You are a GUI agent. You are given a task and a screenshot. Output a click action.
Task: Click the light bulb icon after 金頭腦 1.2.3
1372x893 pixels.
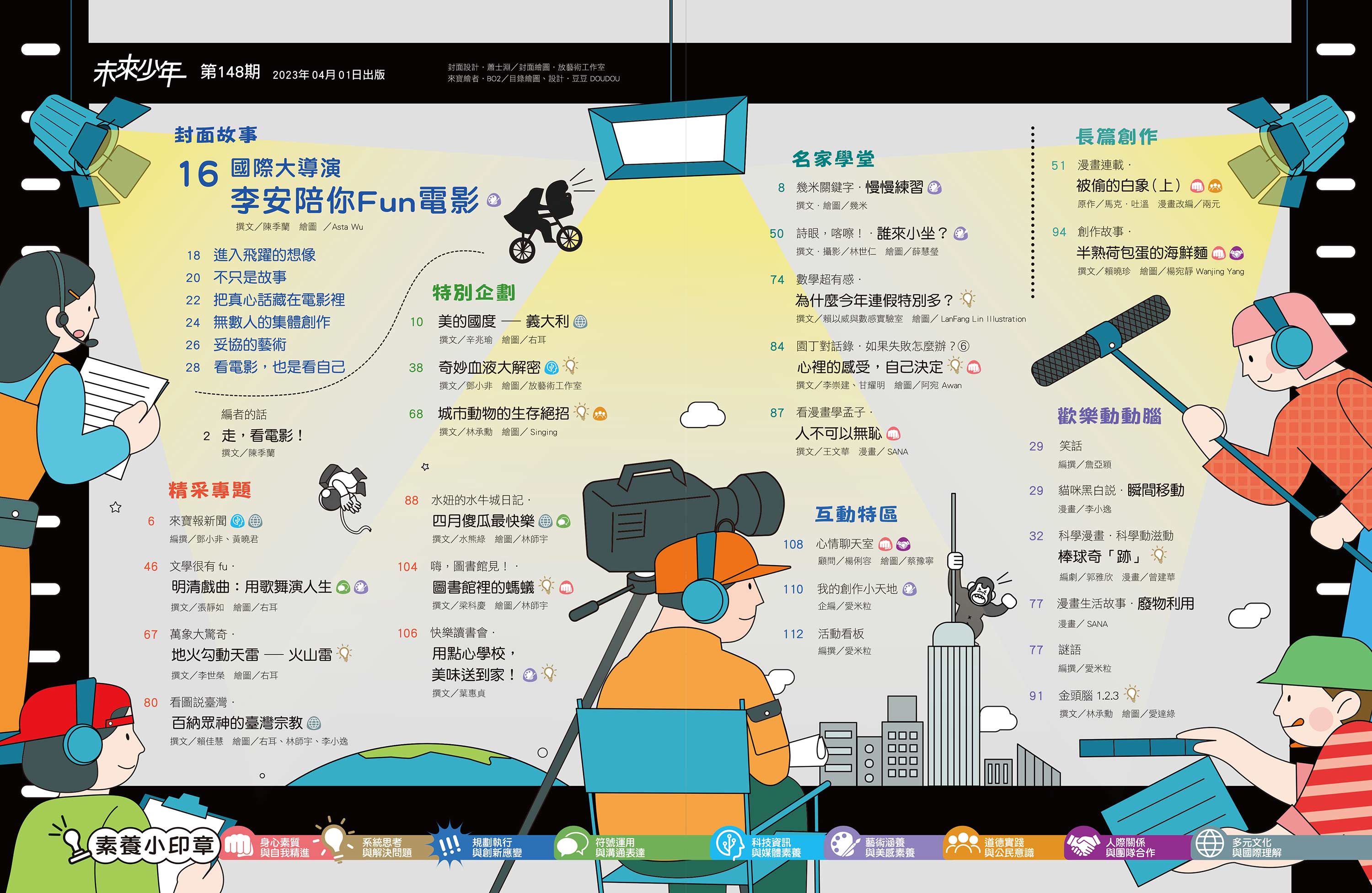1131,694
